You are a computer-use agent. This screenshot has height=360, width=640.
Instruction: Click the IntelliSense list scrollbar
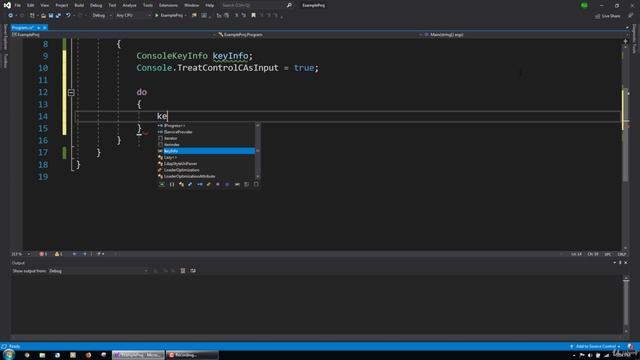(258, 151)
